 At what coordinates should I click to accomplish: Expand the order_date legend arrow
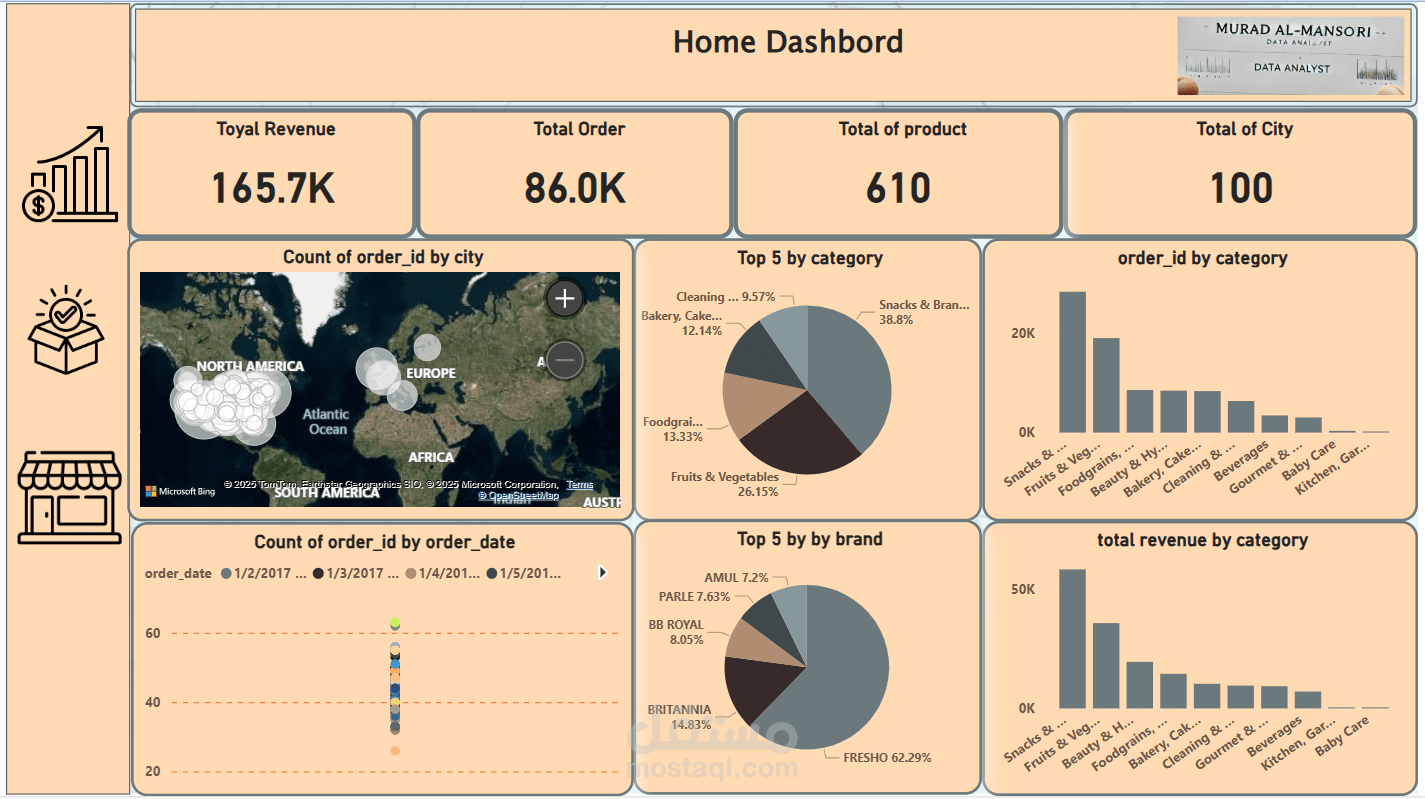pos(601,572)
